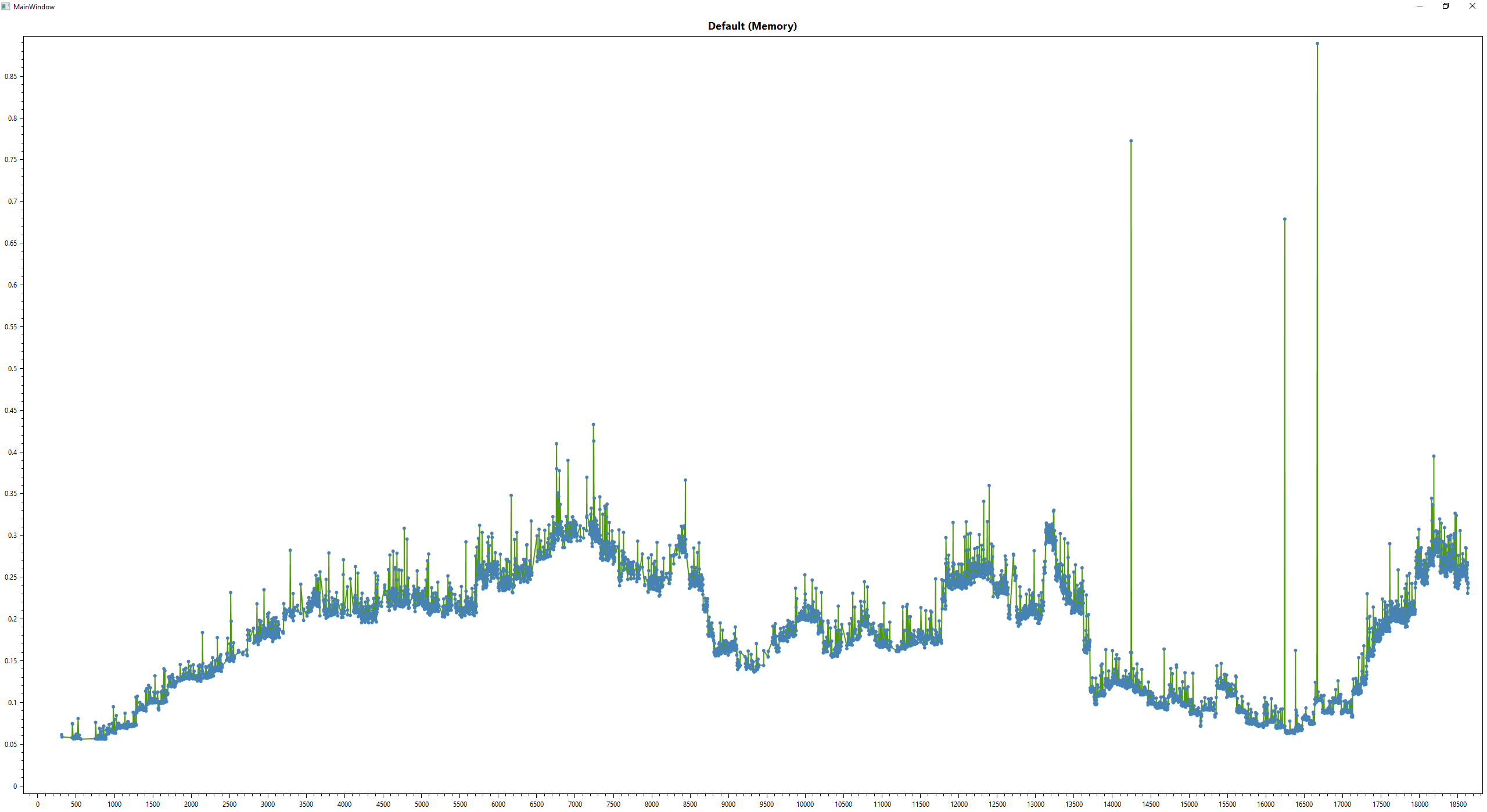This screenshot has width=1487, height=812.
Task: Minimize the MainWindow window
Action: (x=1420, y=6)
